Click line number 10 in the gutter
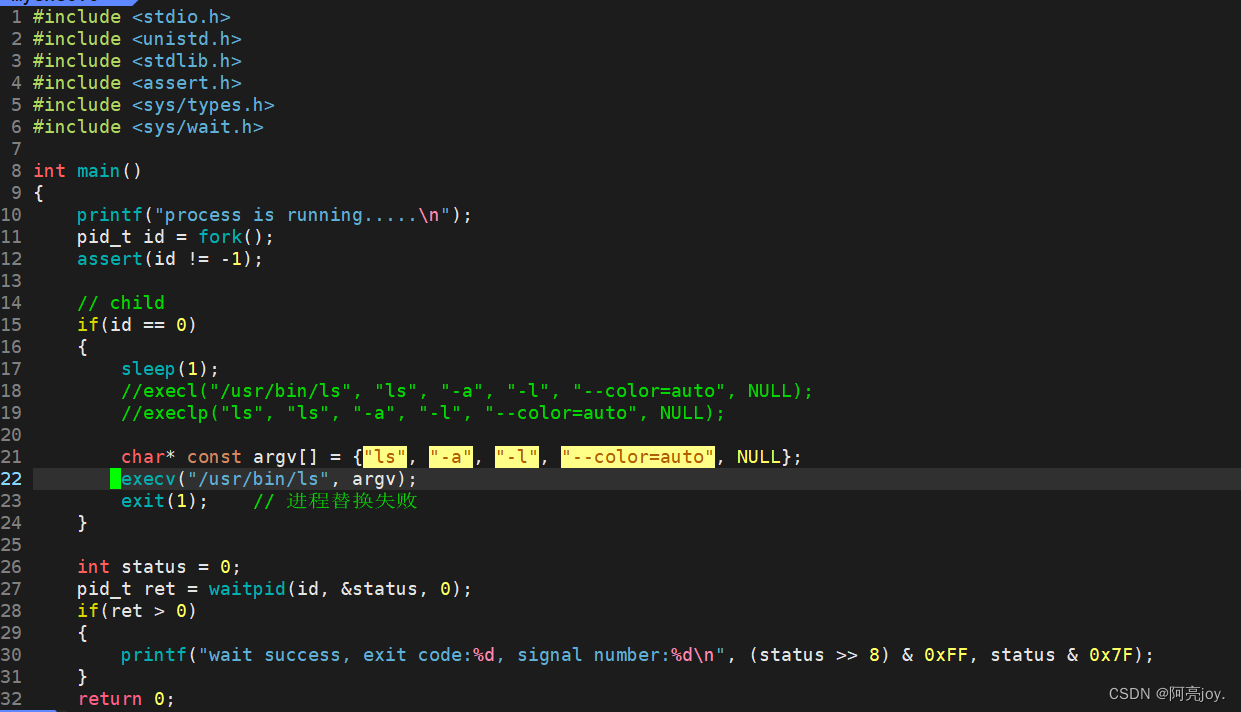 tap(11, 215)
